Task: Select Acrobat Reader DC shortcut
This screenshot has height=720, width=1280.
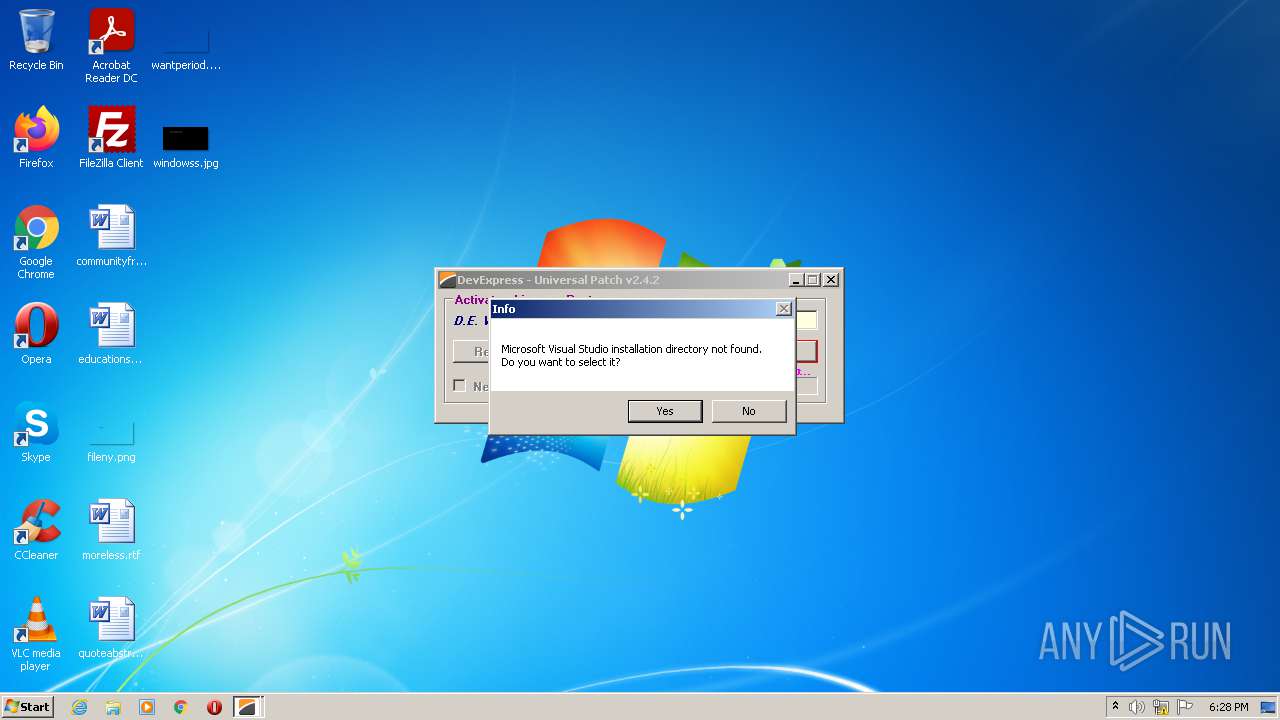Action: click(x=111, y=45)
